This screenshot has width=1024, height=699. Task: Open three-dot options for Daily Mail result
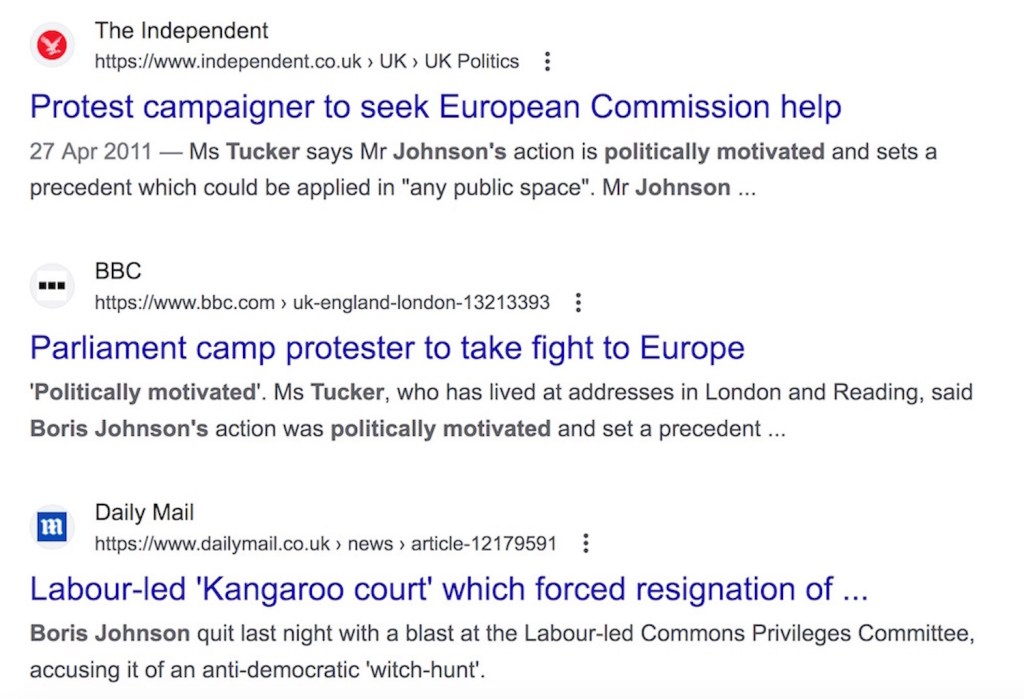586,544
